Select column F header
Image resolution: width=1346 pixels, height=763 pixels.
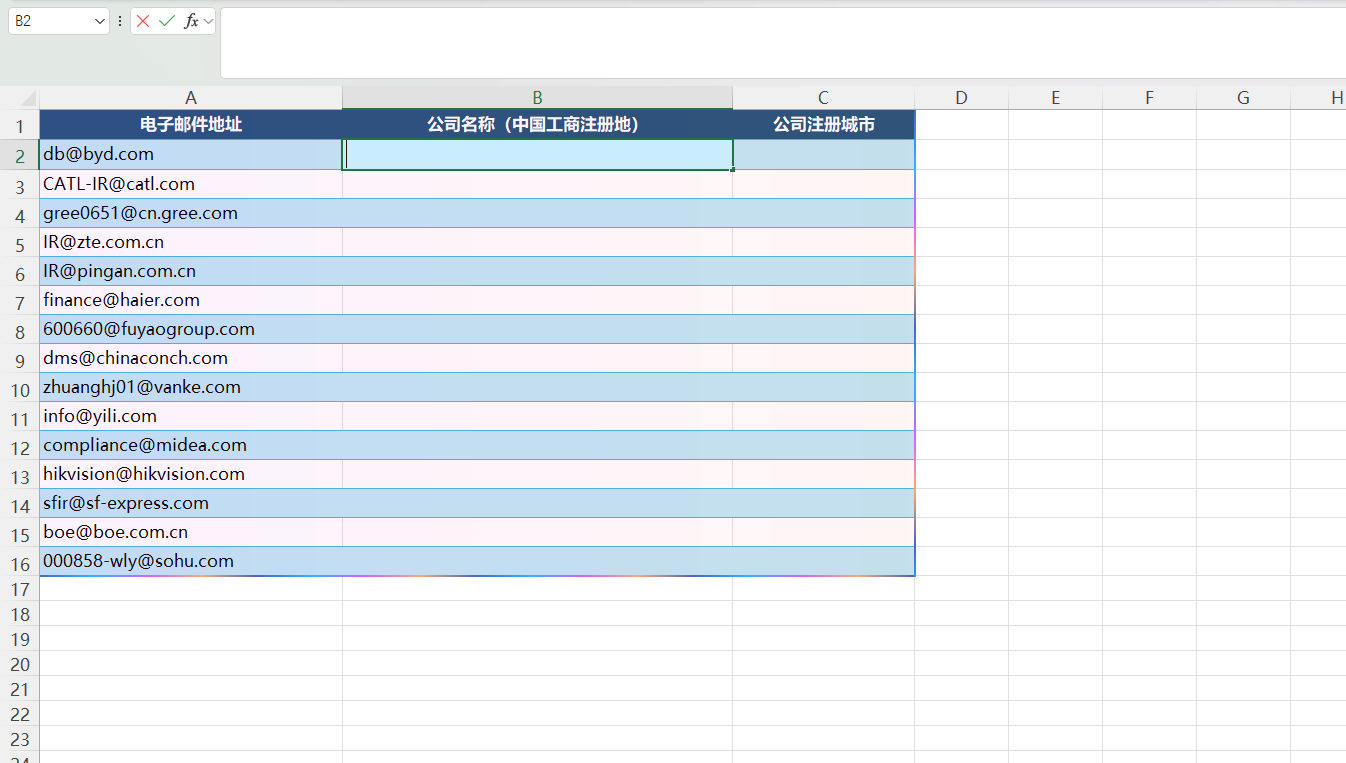1149,98
